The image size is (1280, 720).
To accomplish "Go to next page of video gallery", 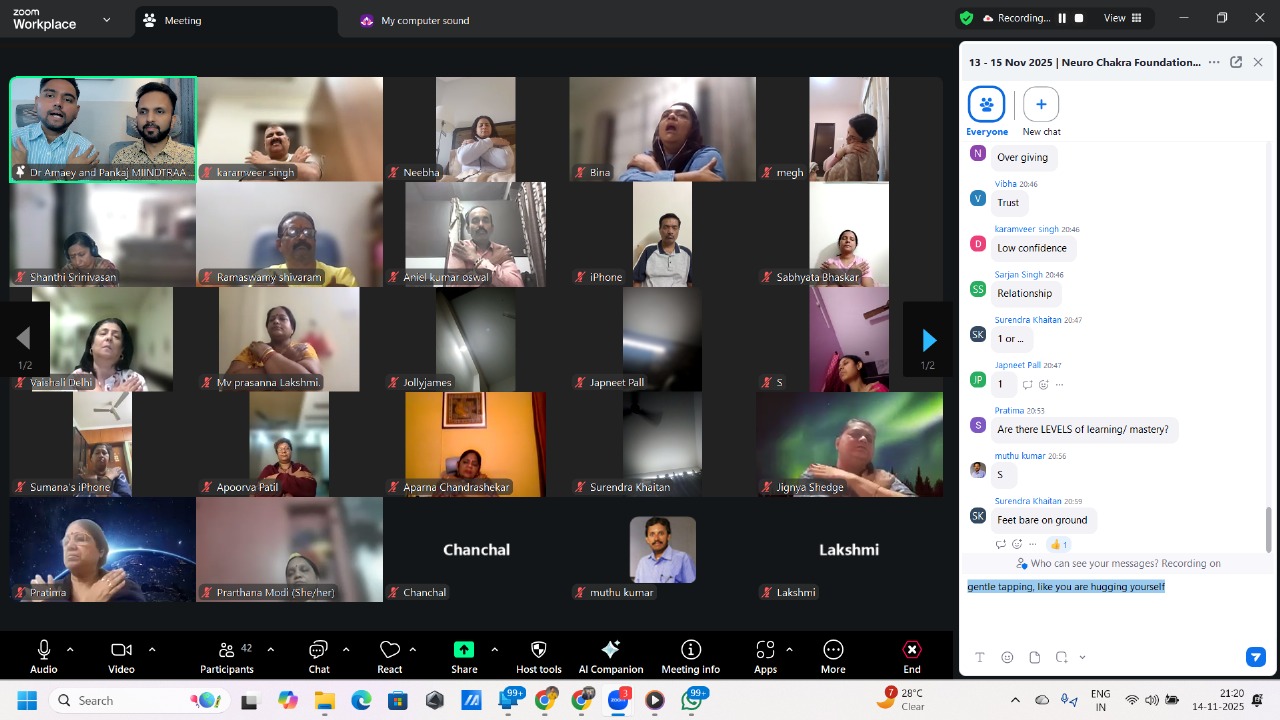I will point(928,340).
